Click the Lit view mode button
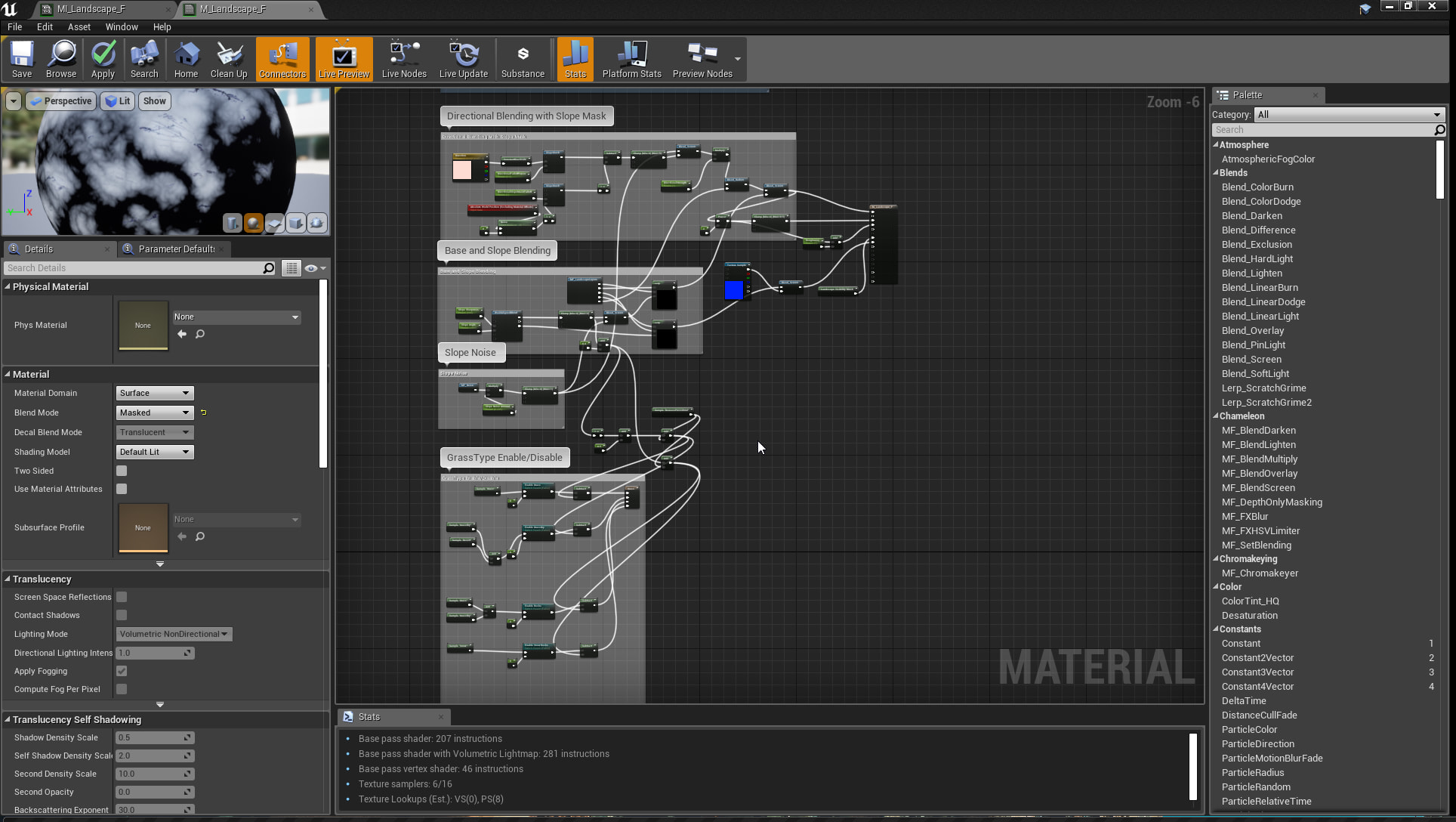Viewport: 1456px width, 822px height. pyautogui.click(x=118, y=101)
